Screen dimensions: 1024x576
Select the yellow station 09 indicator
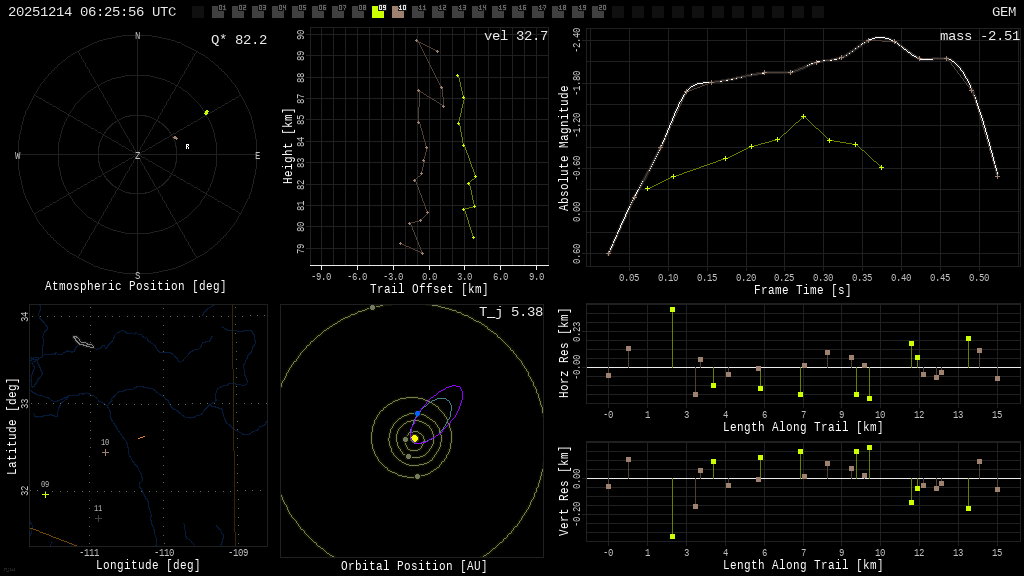pyautogui.click(x=378, y=12)
